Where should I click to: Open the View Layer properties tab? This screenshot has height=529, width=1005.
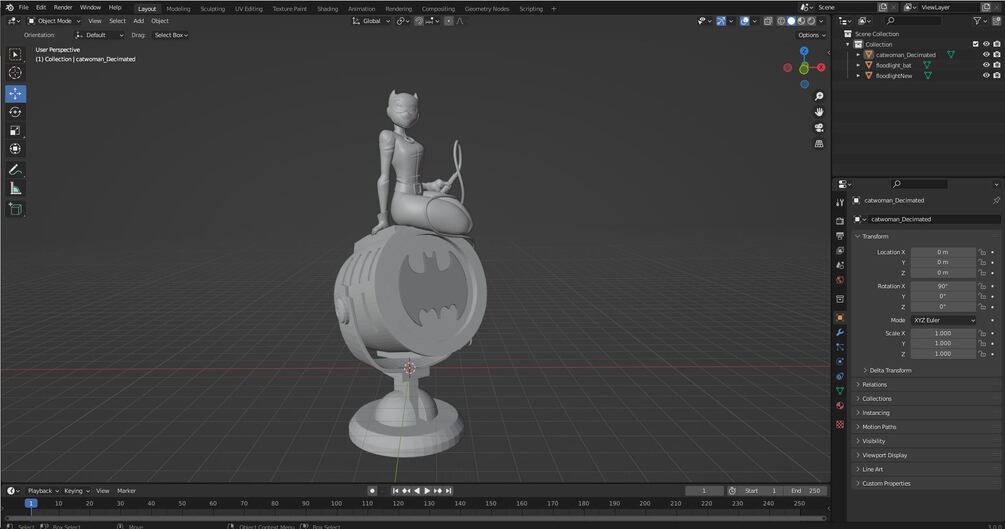point(840,251)
